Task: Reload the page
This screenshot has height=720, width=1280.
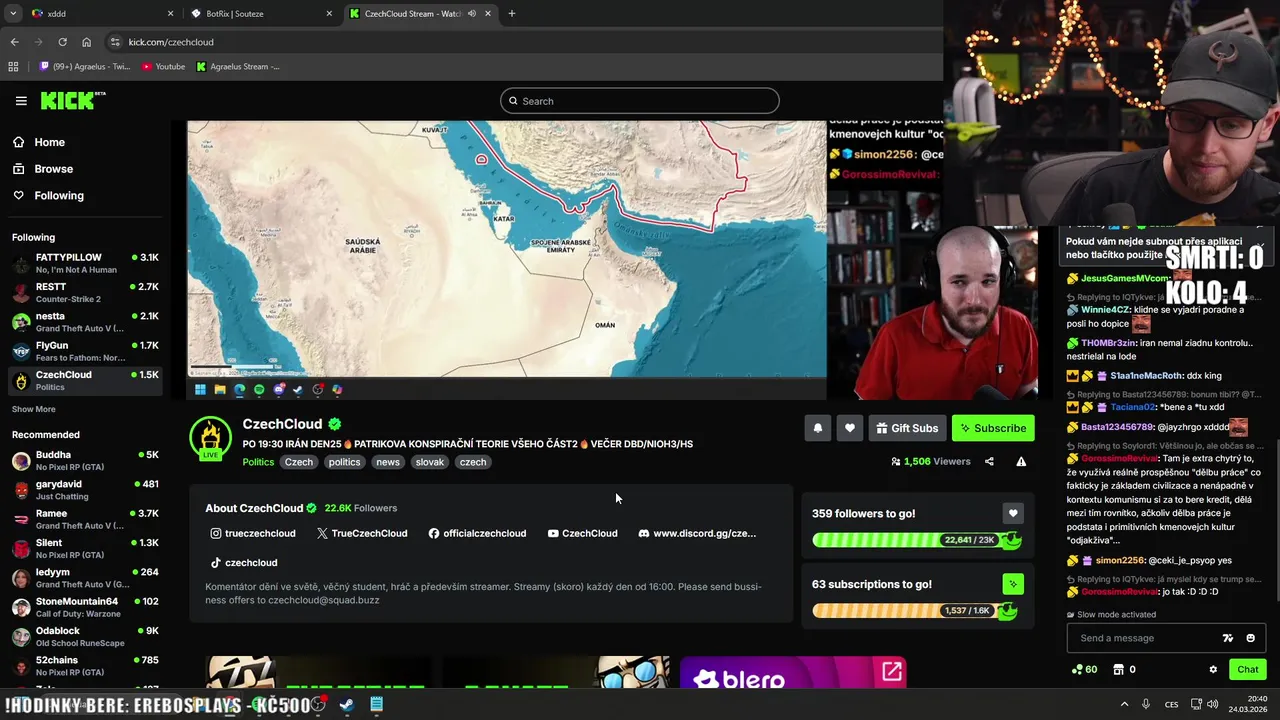Action: tap(62, 42)
